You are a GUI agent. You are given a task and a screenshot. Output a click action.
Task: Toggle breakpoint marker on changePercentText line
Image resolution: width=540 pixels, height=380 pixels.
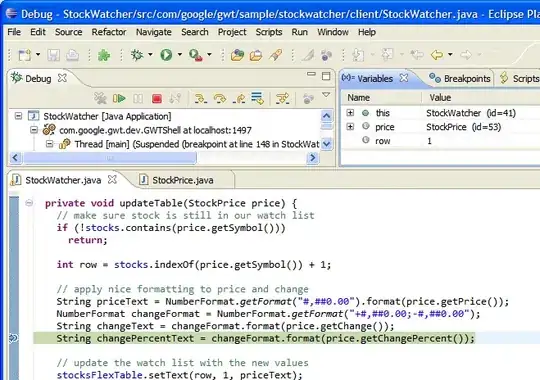pos(13,338)
